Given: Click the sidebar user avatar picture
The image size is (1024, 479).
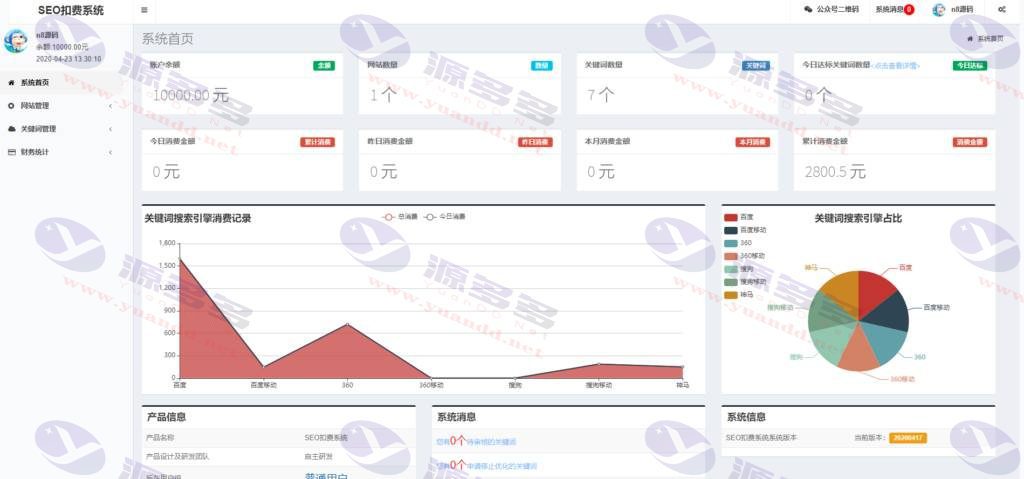Looking at the screenshot, I should click(x=16, y=41).
